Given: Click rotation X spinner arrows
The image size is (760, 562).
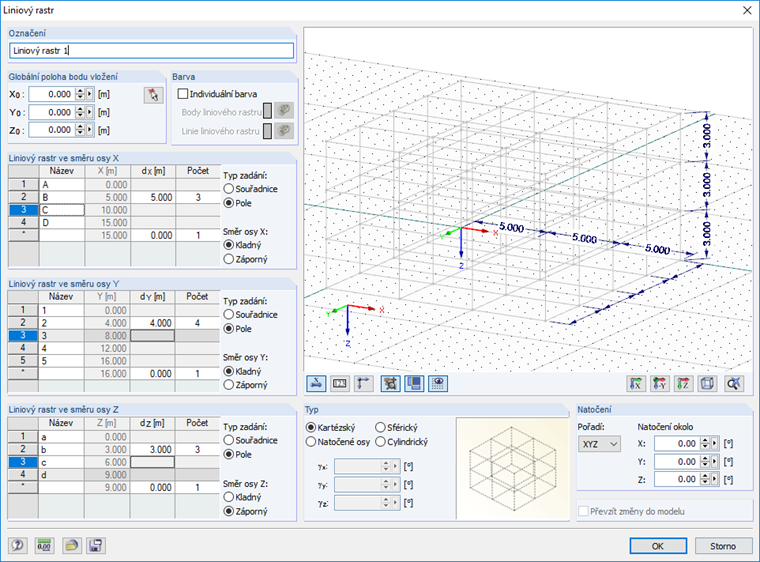Looking at the screenshot, I should click(705, 444).
